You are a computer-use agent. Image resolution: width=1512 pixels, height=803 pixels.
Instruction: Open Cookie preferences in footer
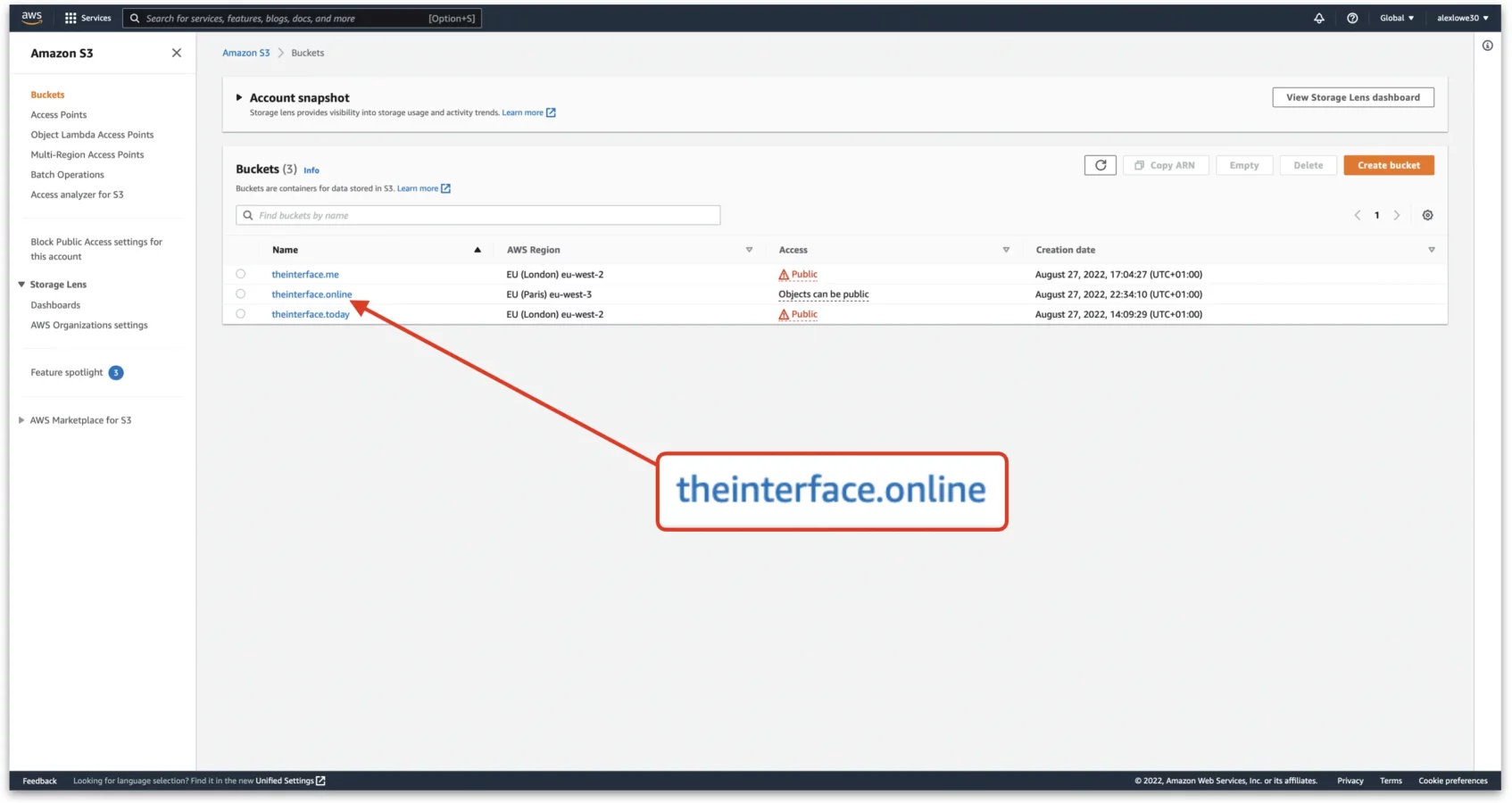(x=1453, y=781)
